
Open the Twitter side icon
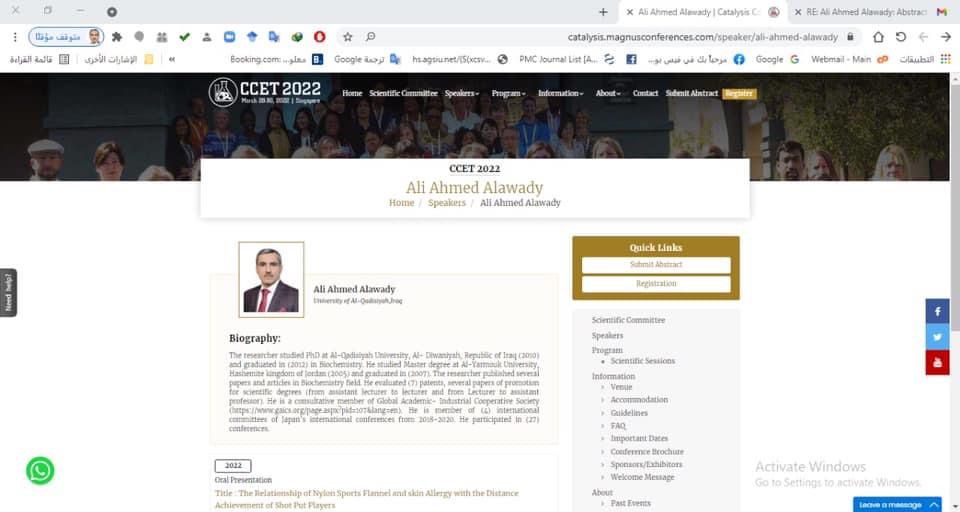point(937,337)
